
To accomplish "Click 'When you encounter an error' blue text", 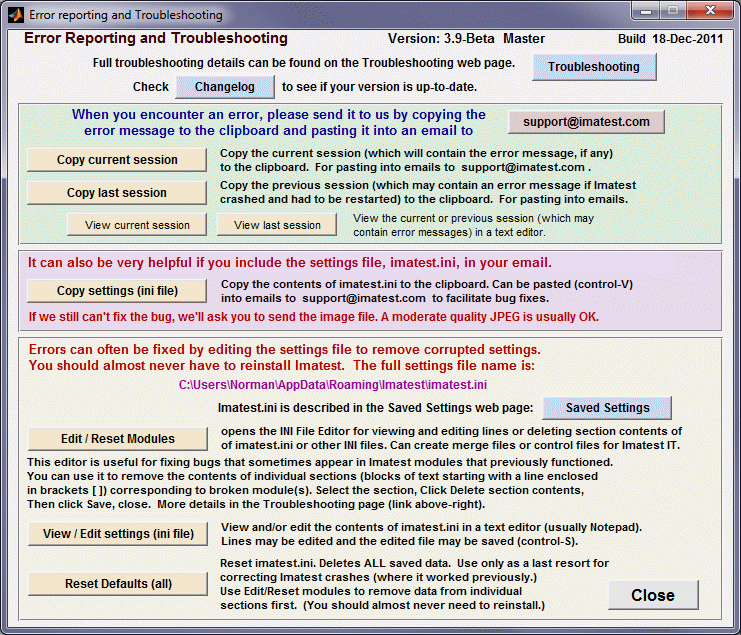I will click(279, 122).
